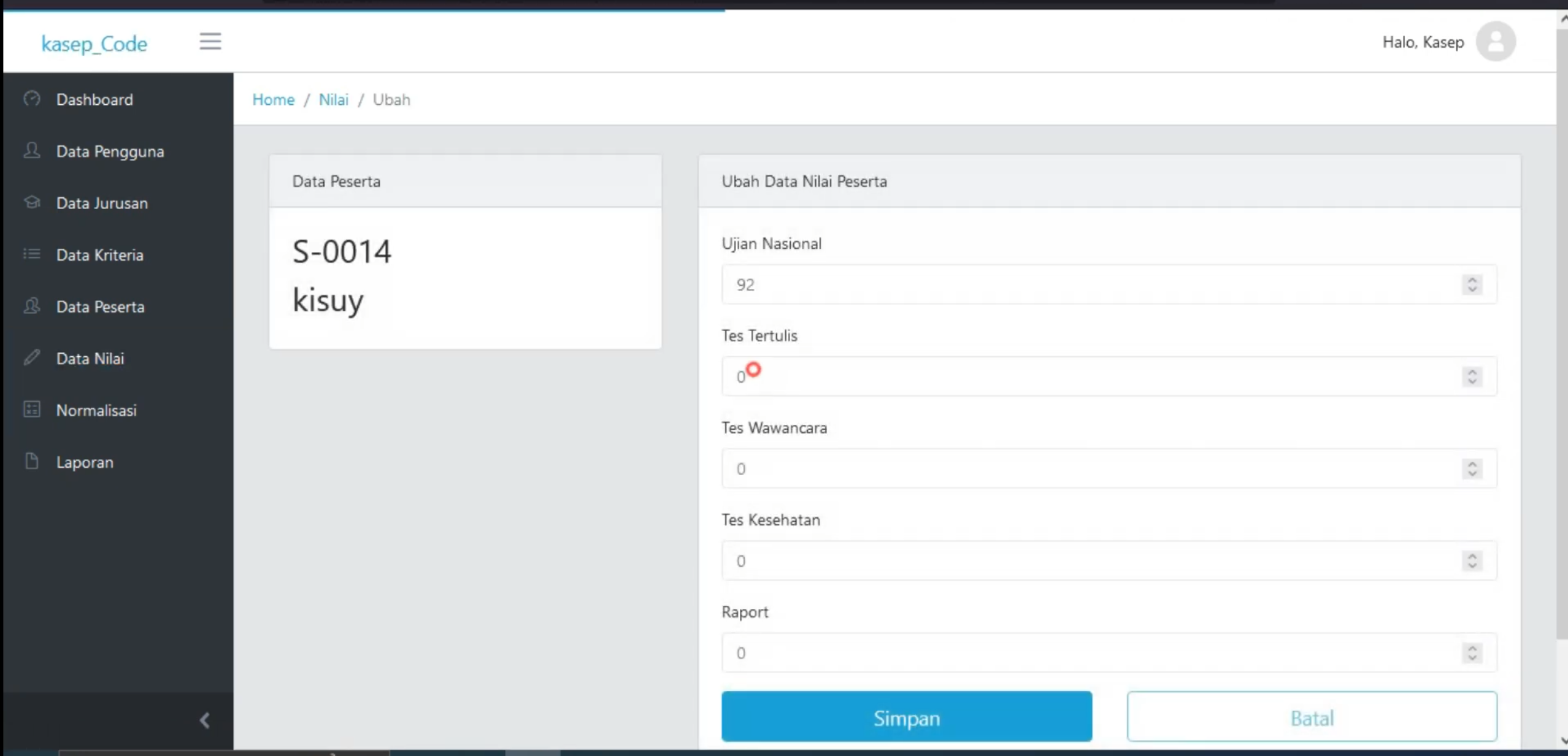The height and width of the screenshot is (756, 1568).
Task: Click the Ujian Nasional spinner arrows
Action: (1472, 284)
